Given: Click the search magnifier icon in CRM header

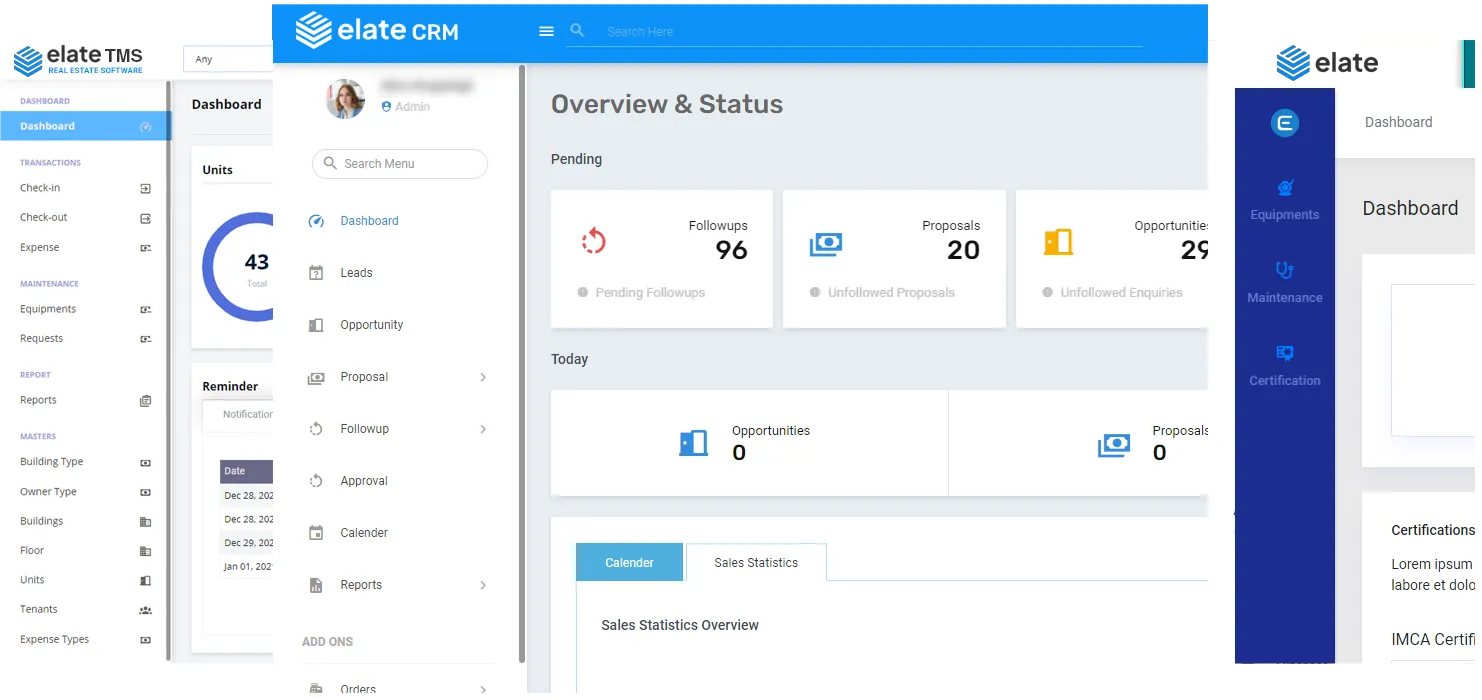Looking at the screenshot, I should tap(577, 31).
